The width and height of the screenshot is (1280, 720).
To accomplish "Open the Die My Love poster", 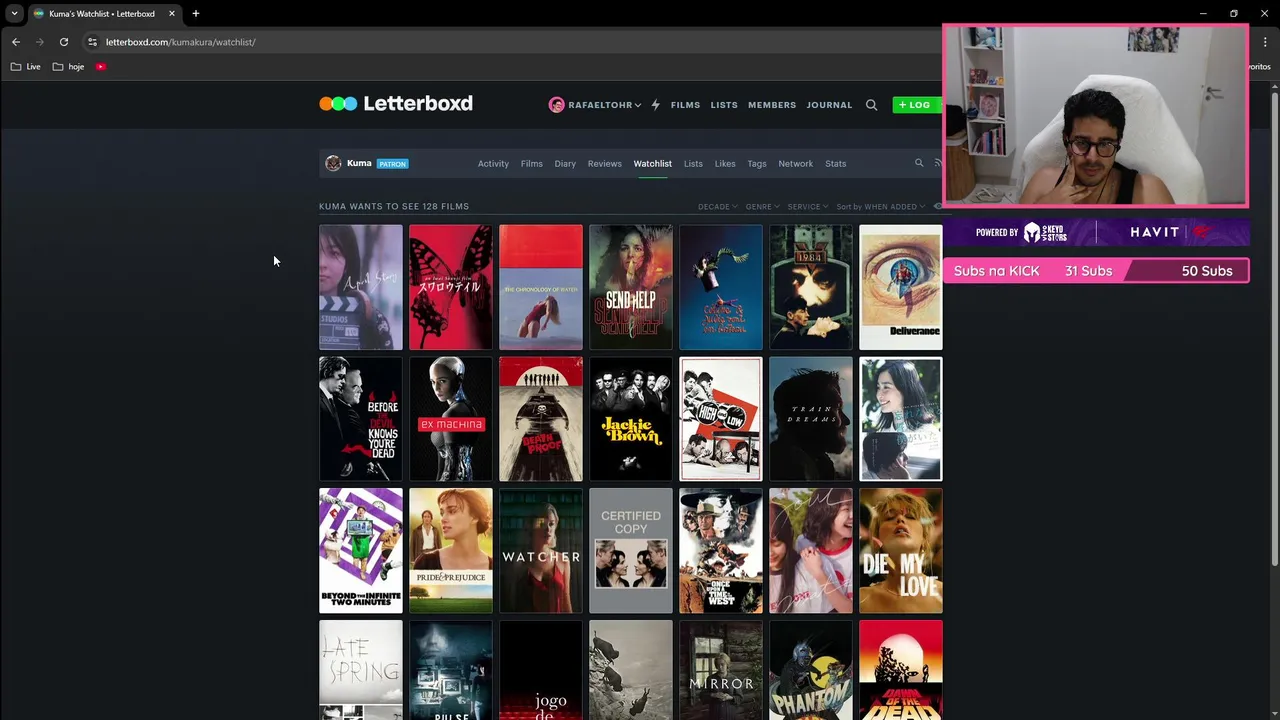I will (x=901, y=551).
